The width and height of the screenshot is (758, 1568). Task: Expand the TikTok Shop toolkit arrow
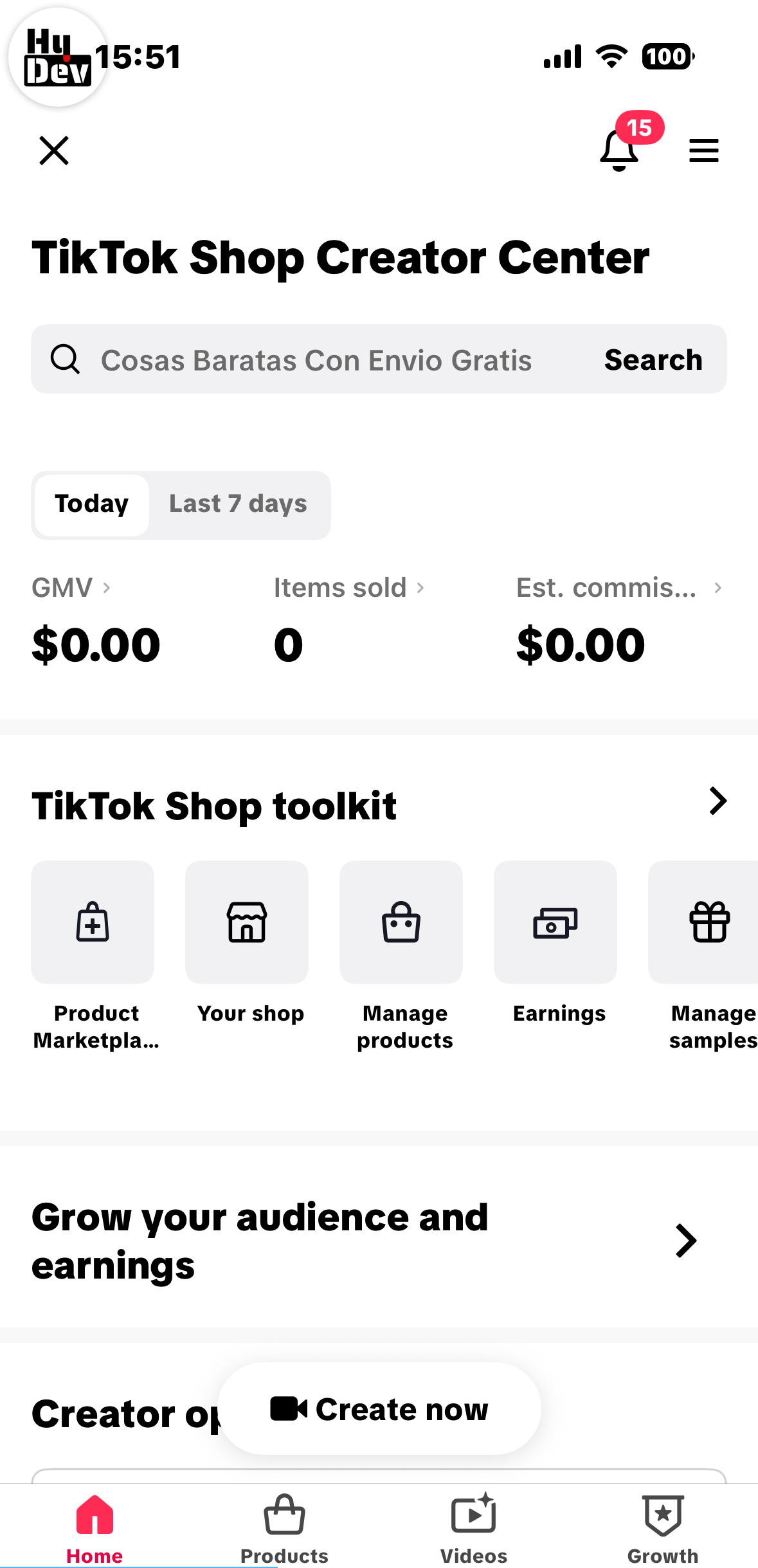click(717, 801)
